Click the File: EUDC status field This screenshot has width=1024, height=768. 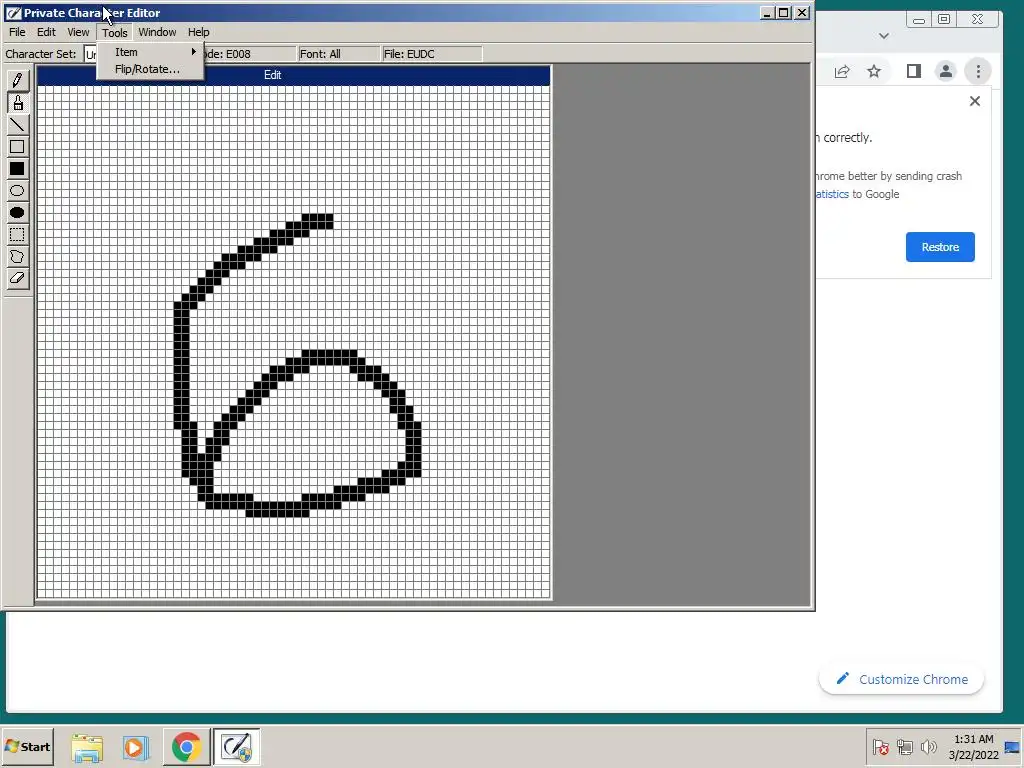(432, 54)
